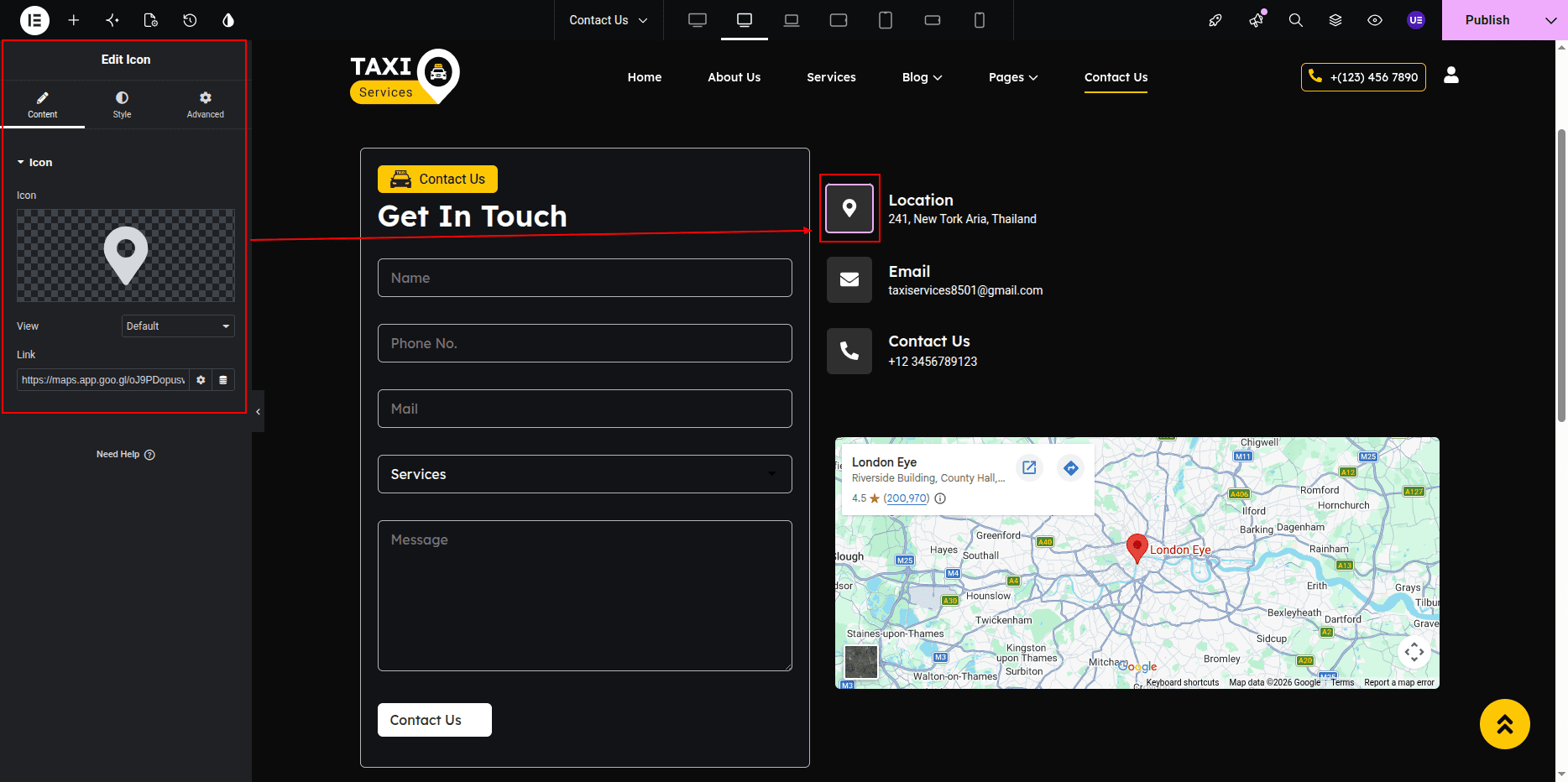Switch to Tablet landscape preview
Image resolution: width=1568 pixels, height=782 pixels.
click(839, 20)
